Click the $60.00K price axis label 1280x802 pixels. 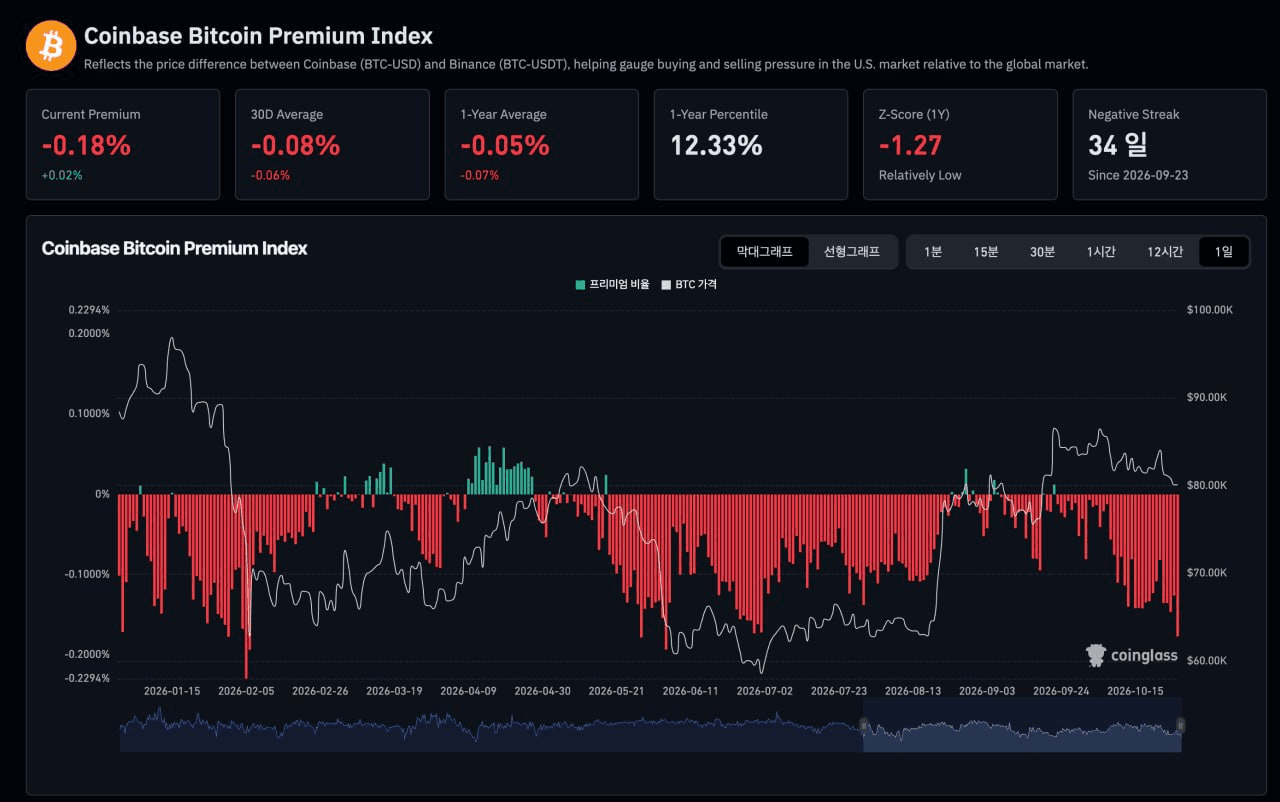point(1207,661)
